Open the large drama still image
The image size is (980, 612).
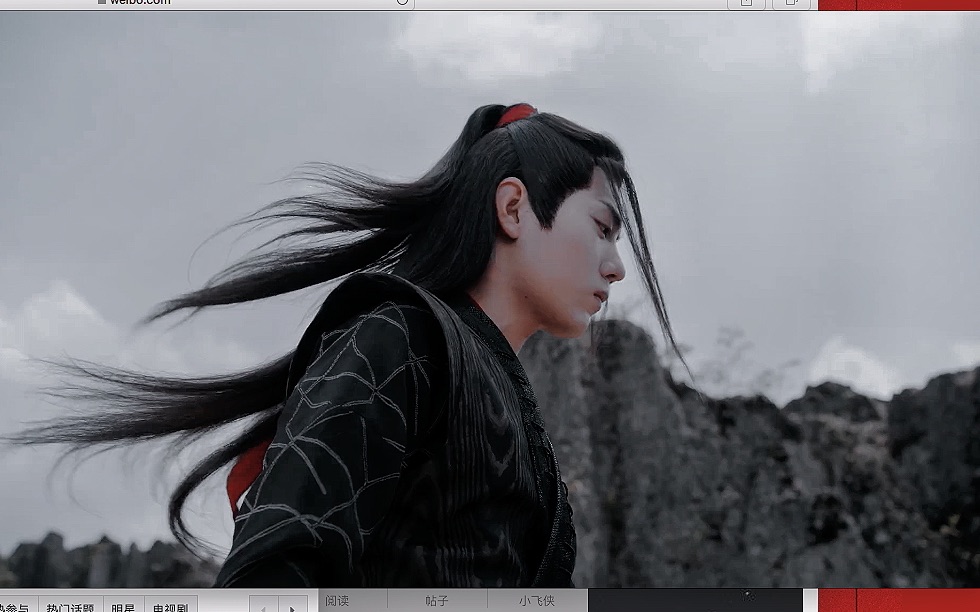[490, 300]
